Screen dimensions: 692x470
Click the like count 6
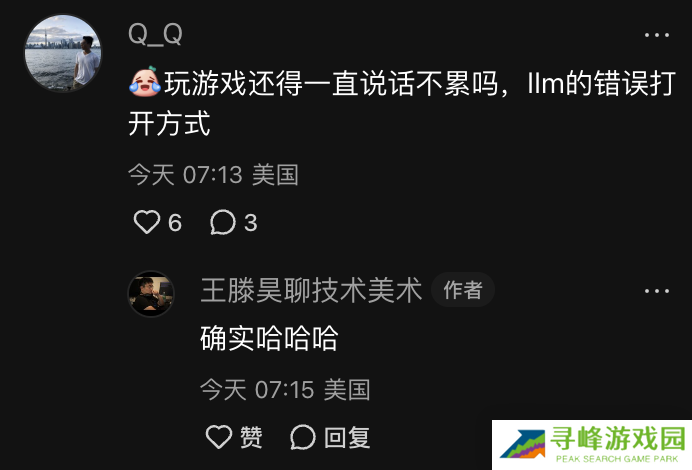(x=175, y=222)
